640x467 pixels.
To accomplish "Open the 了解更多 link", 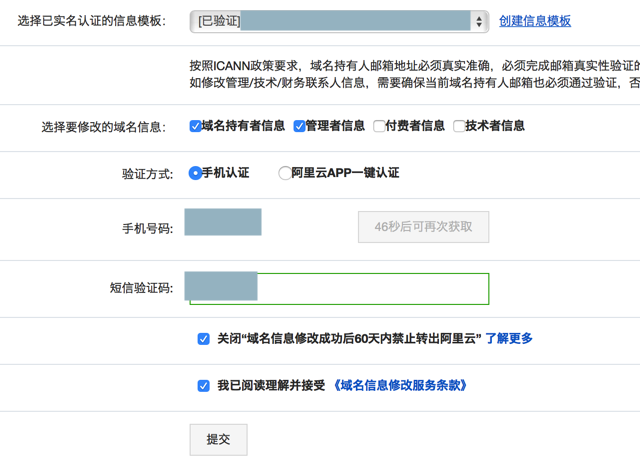I will 509,339.
